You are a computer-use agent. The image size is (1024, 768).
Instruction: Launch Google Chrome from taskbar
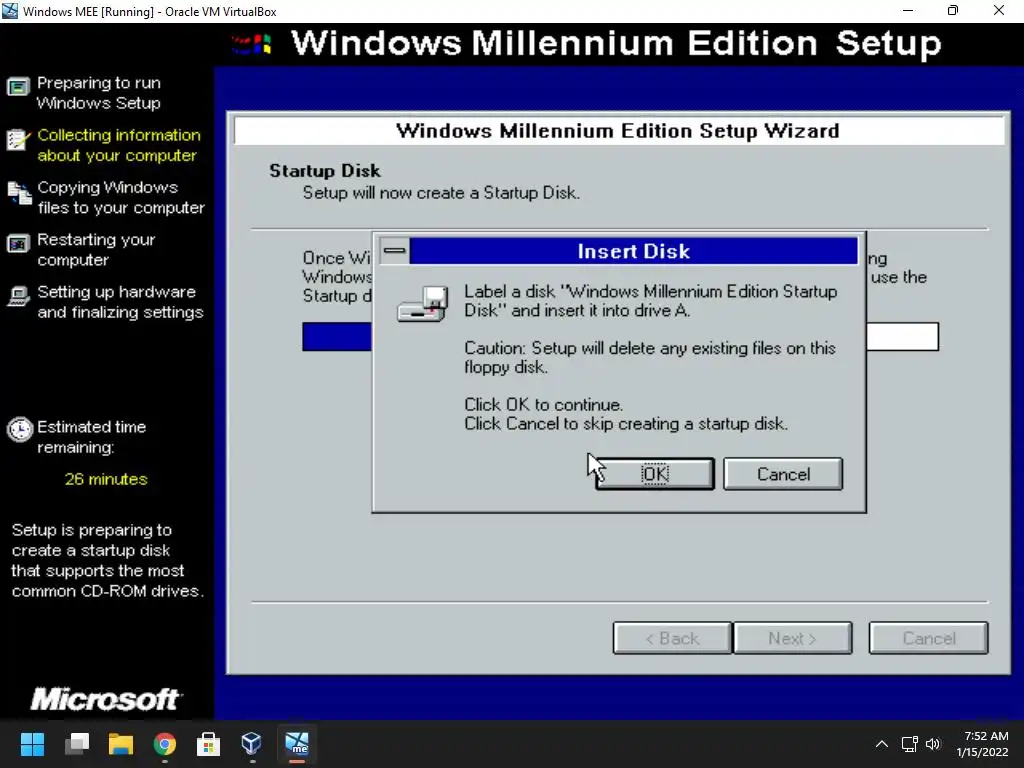pyautogui.click(x=165, y=744)
